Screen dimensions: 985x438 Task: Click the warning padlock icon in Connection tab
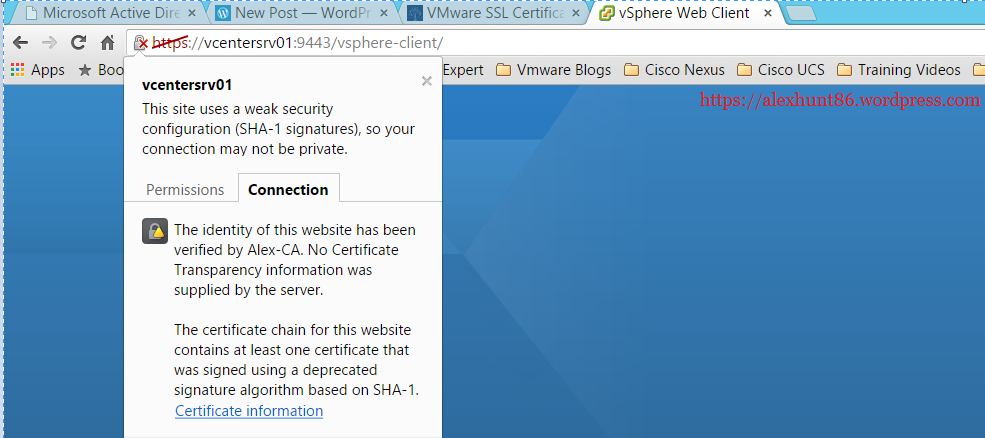tap(155, 231)
